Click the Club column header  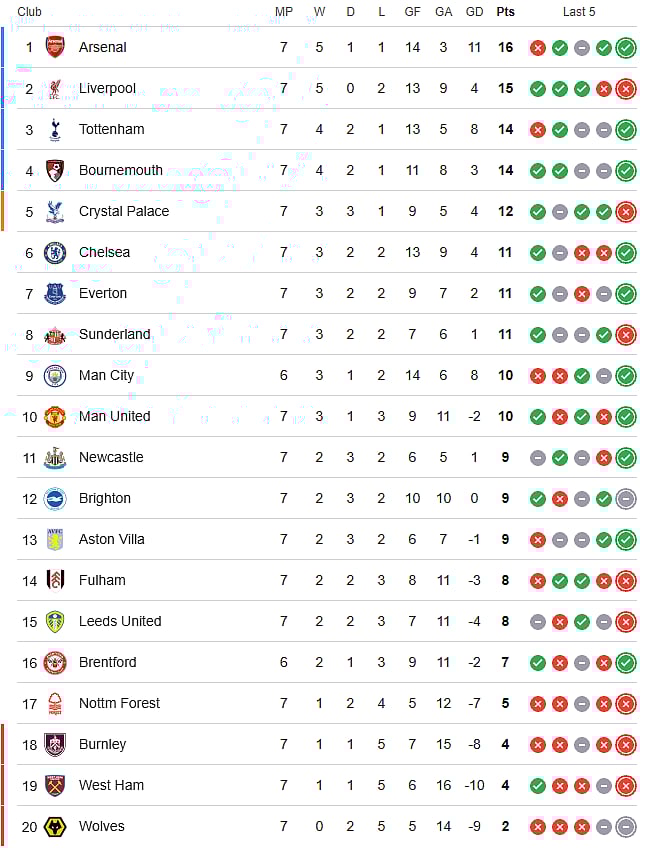pyautogui.click(x=29, y=12)
